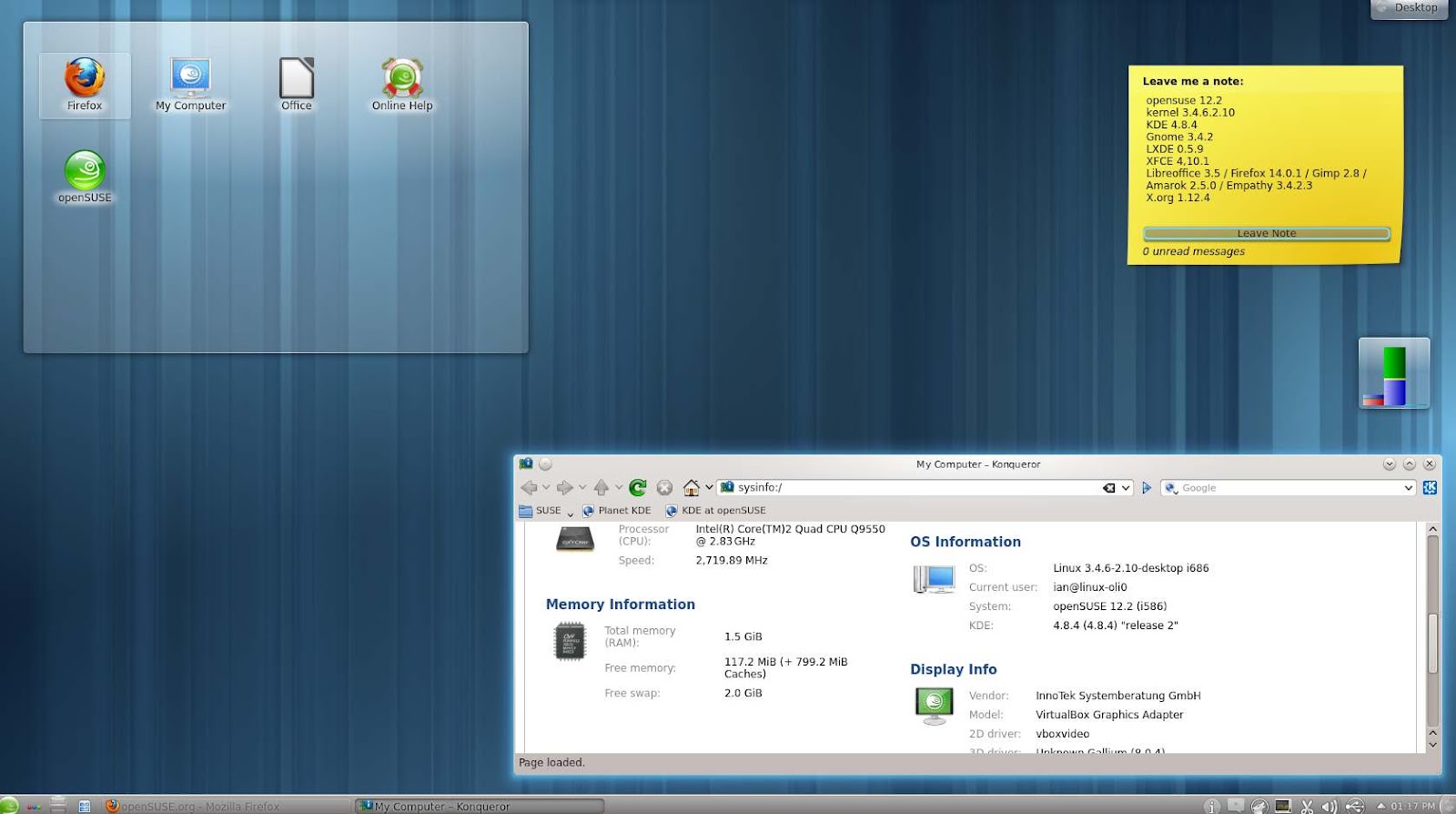
Task: Open the volume speaker icon in the tray
Action: [x=1330, y=807]
